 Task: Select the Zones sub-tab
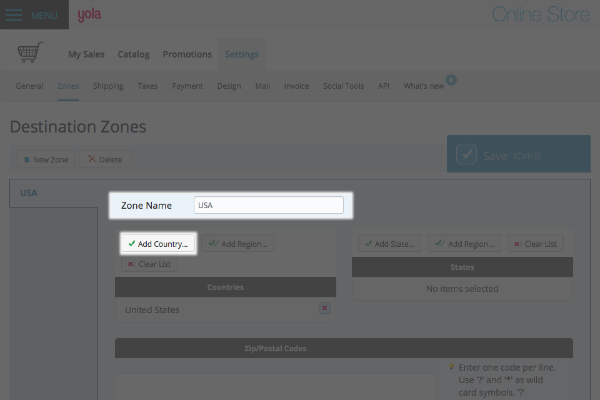(x=68, y=86)
